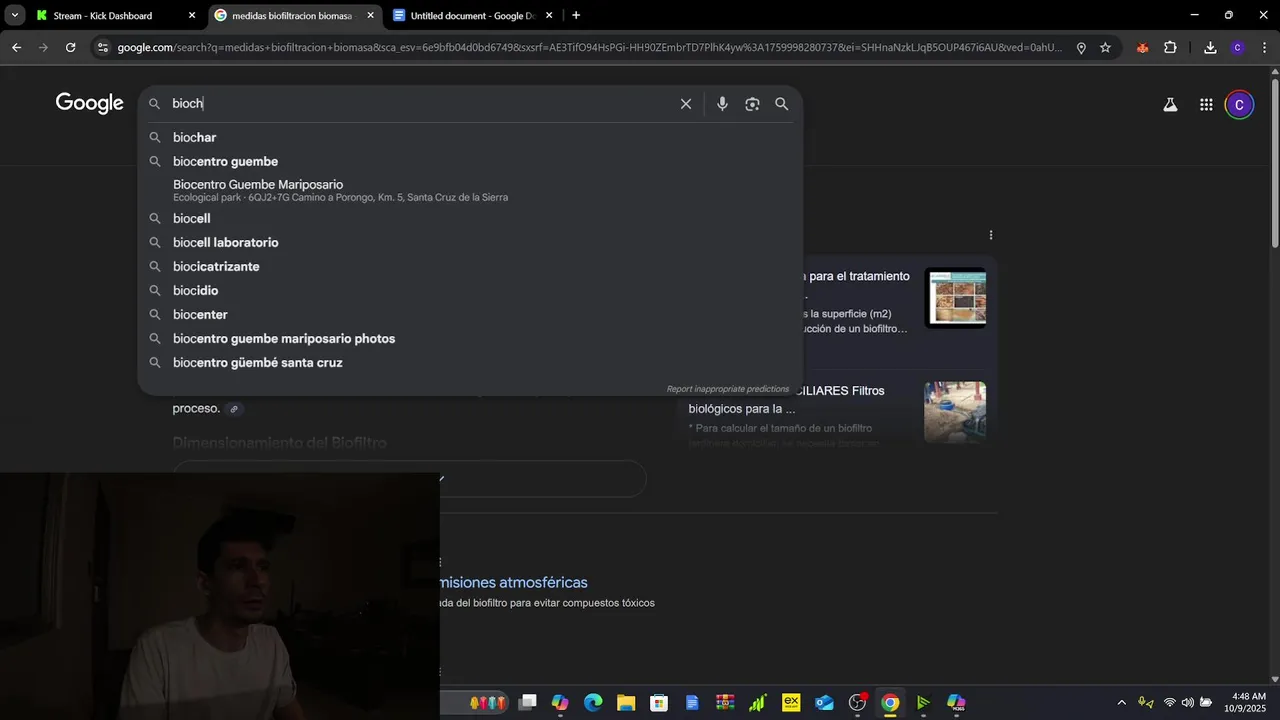
Task: Pick the biocell laboratorio suggestion
Action: click(470, 242)
